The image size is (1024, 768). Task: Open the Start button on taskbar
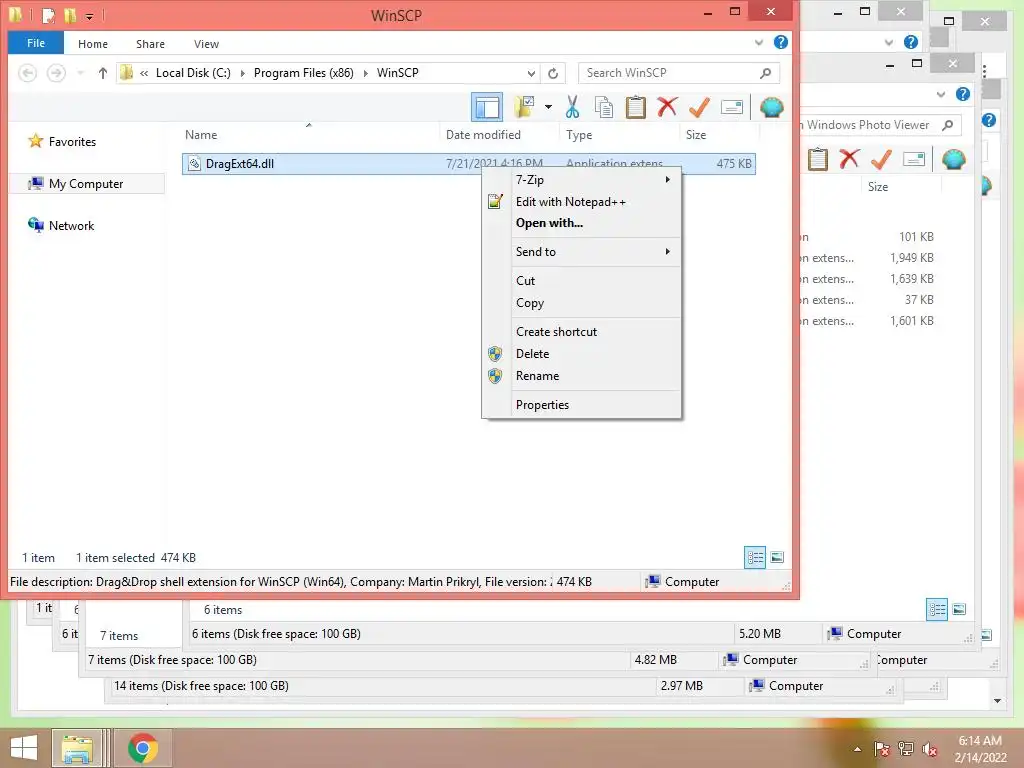click(x=24, y=748)
